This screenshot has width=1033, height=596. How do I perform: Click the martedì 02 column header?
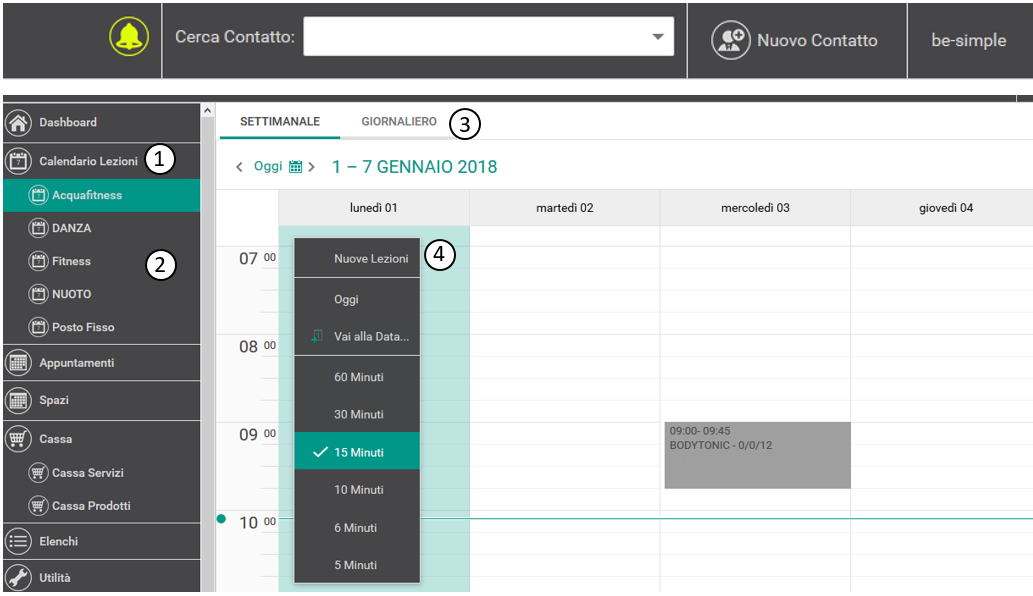tap(565, 207)
